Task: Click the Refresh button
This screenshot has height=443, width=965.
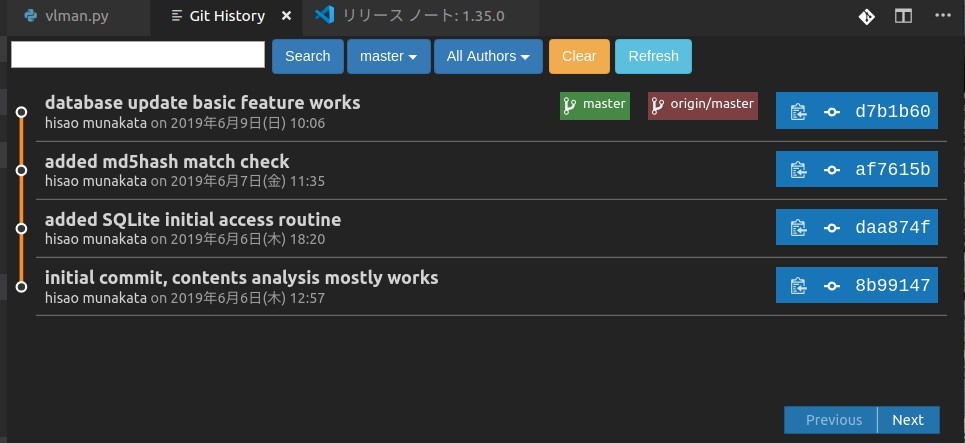Action: point(653,56)
